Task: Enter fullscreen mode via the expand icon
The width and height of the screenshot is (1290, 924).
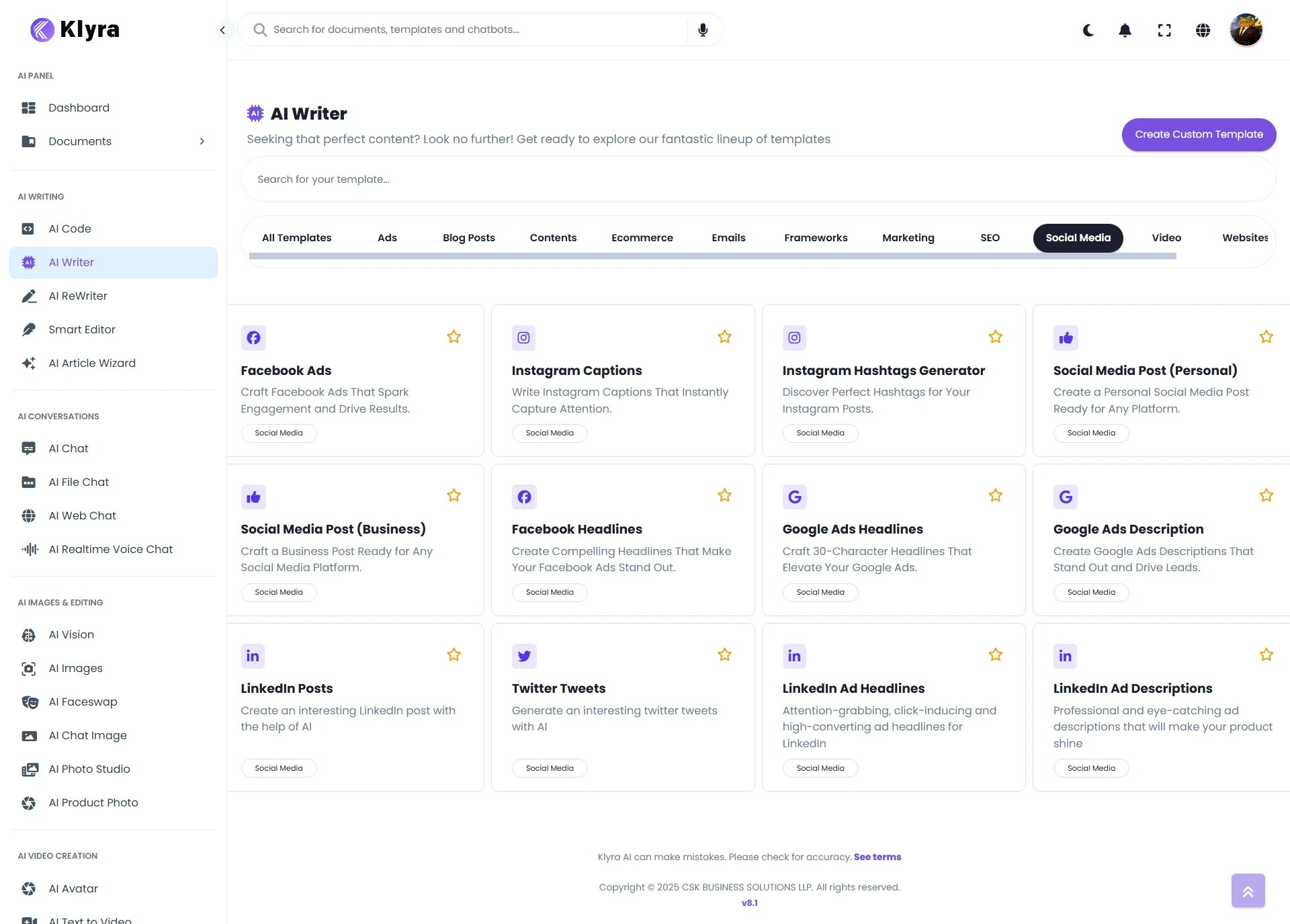Action: coord(1164,30)
